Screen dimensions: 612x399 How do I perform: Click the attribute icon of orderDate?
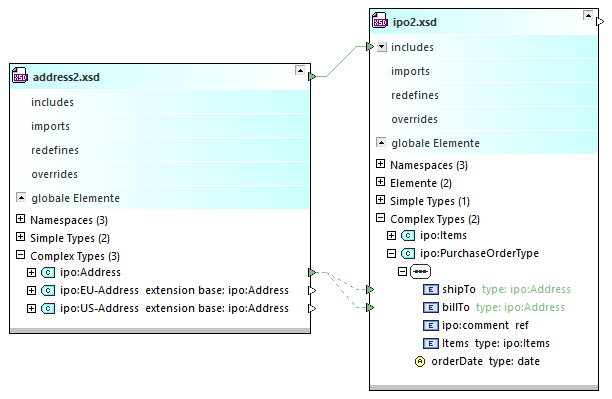click(x=420, y=362)
